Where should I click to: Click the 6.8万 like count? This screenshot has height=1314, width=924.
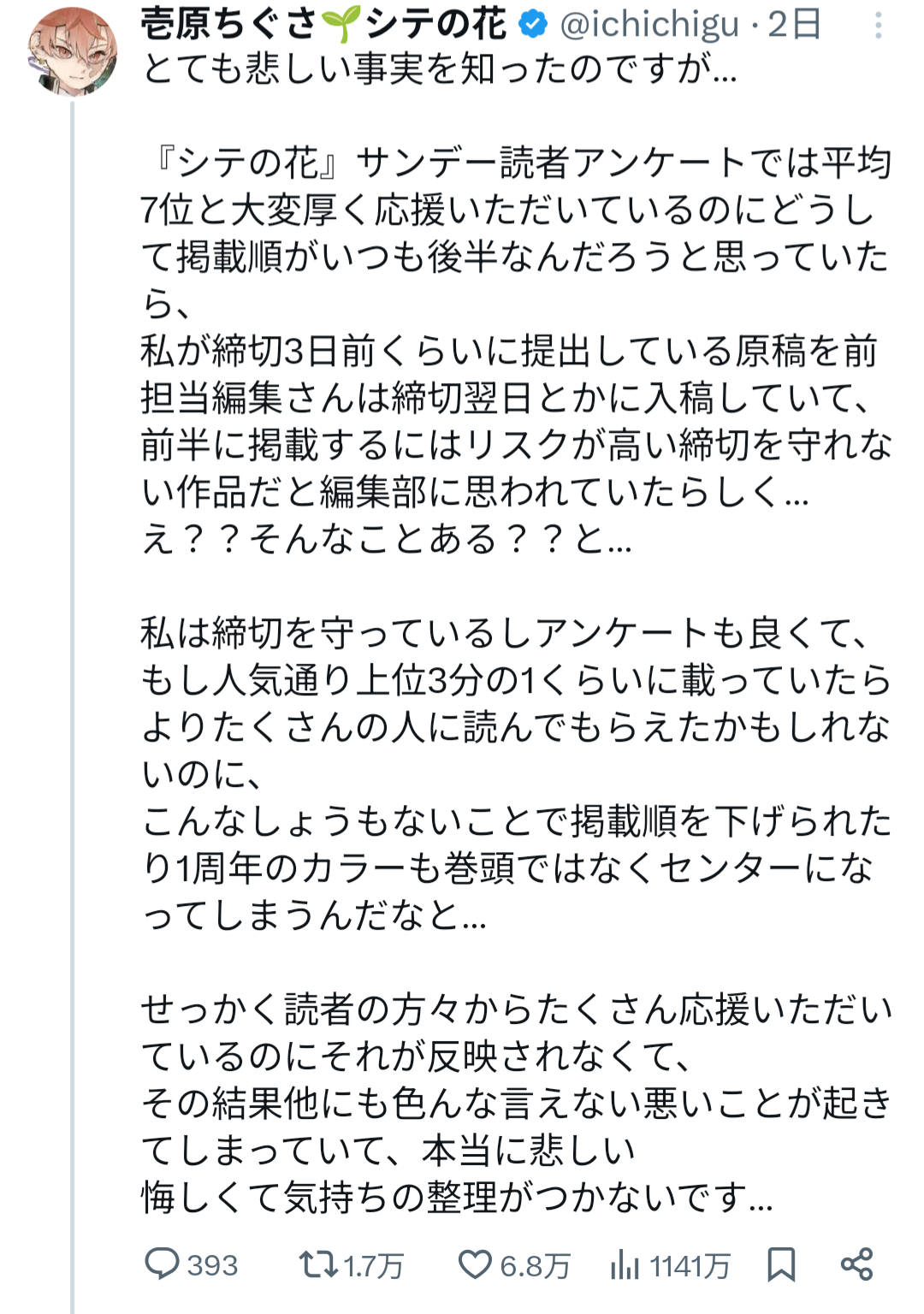pos(535,1265)
